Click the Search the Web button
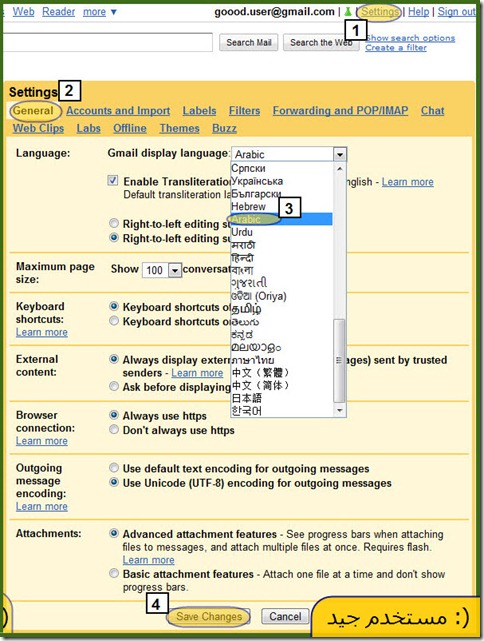The image size is (484, 641). tap(321, 43)
